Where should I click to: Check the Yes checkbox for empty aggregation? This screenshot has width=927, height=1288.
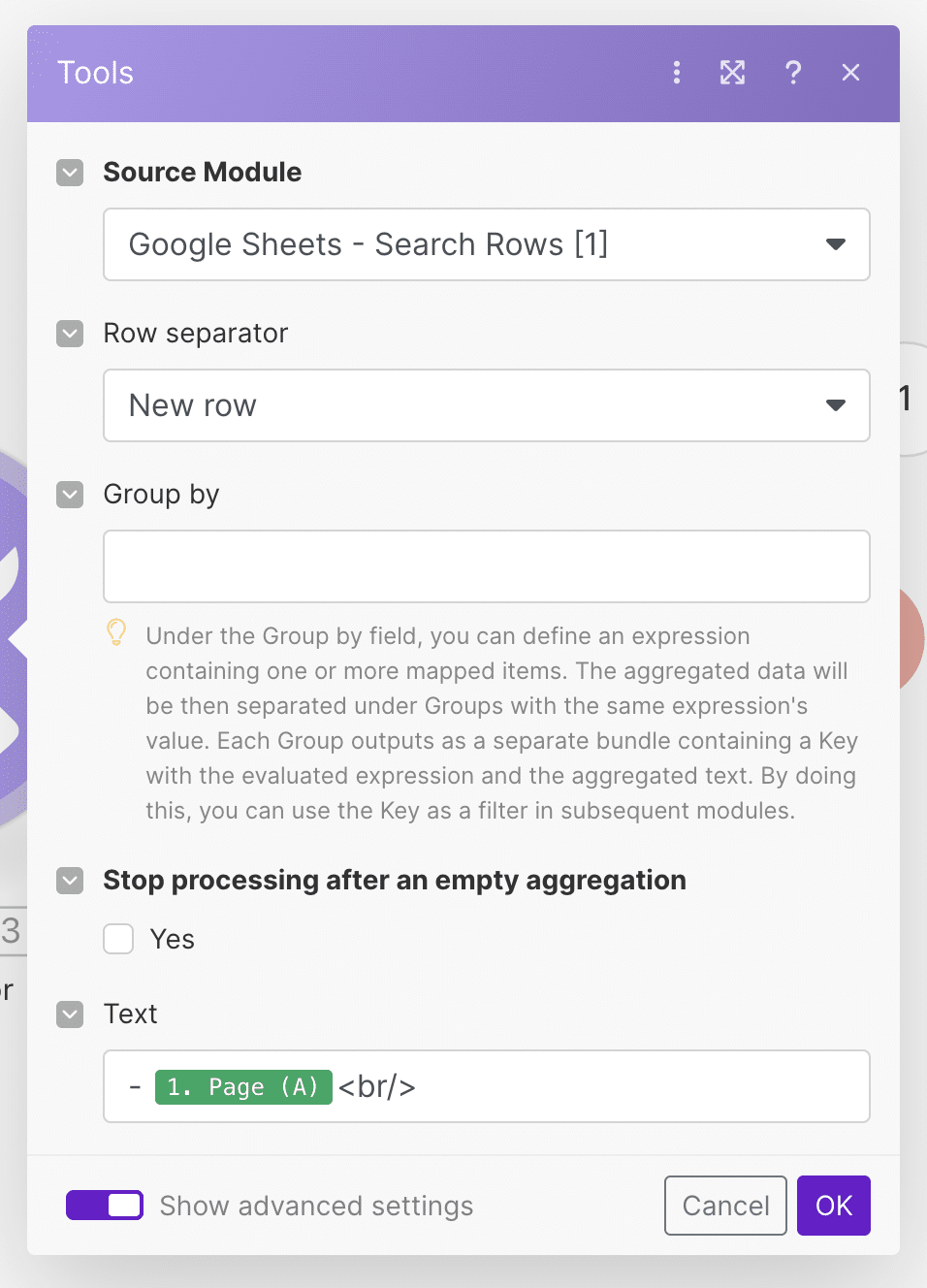pos(118,939)
